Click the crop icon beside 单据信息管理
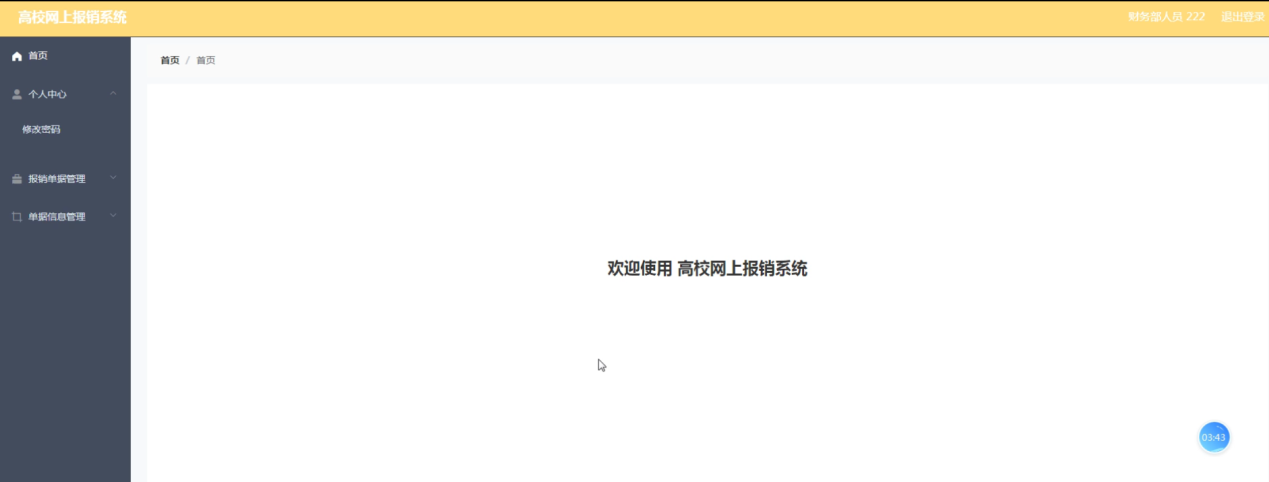Viewport: 1269px width, 482px height. (x=16, y=217)
